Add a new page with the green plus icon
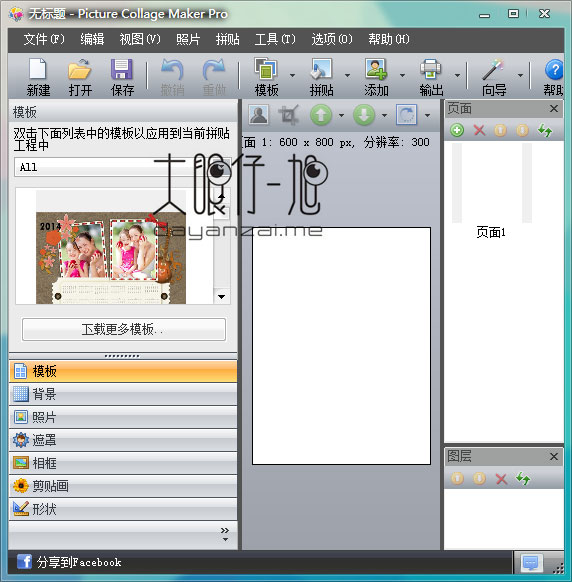 coord(457,130)
